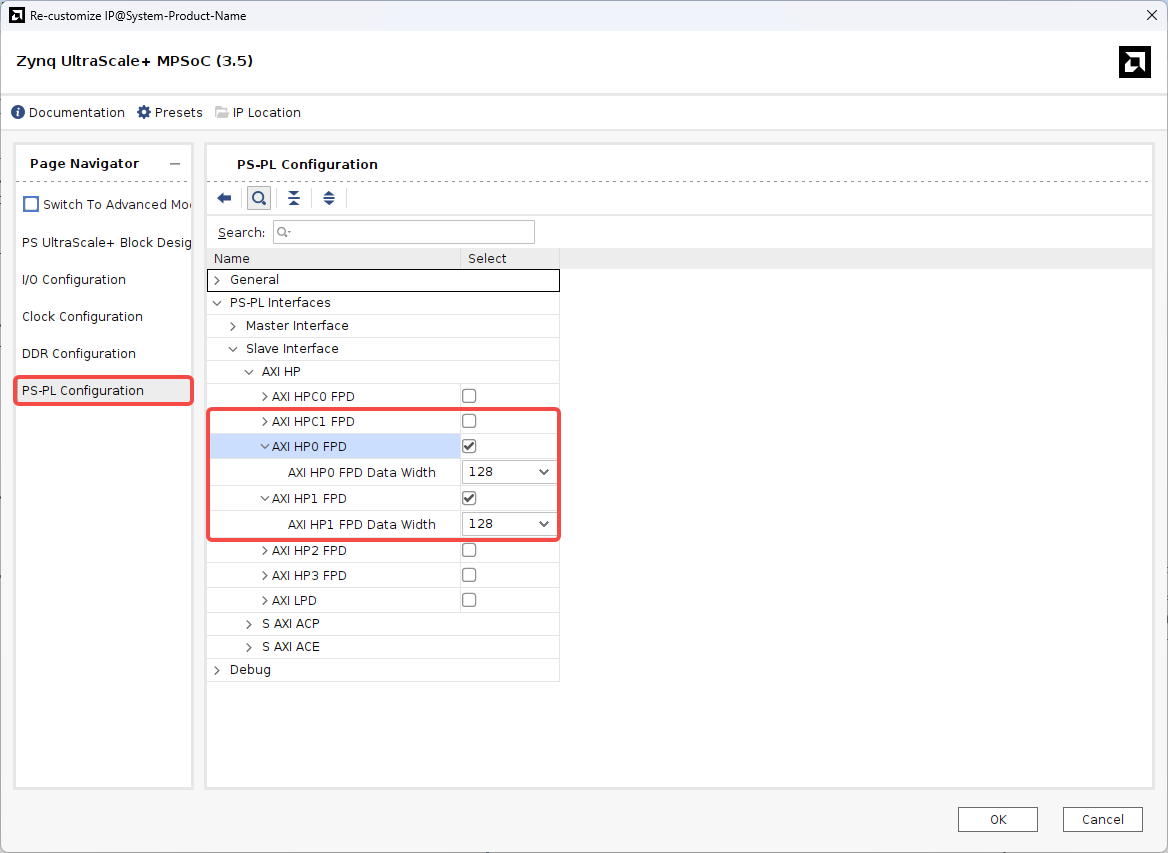1168x853 pixels.
Task: Enable AXI HP2 FPD checkbox
Action: (x=469, y=551)
